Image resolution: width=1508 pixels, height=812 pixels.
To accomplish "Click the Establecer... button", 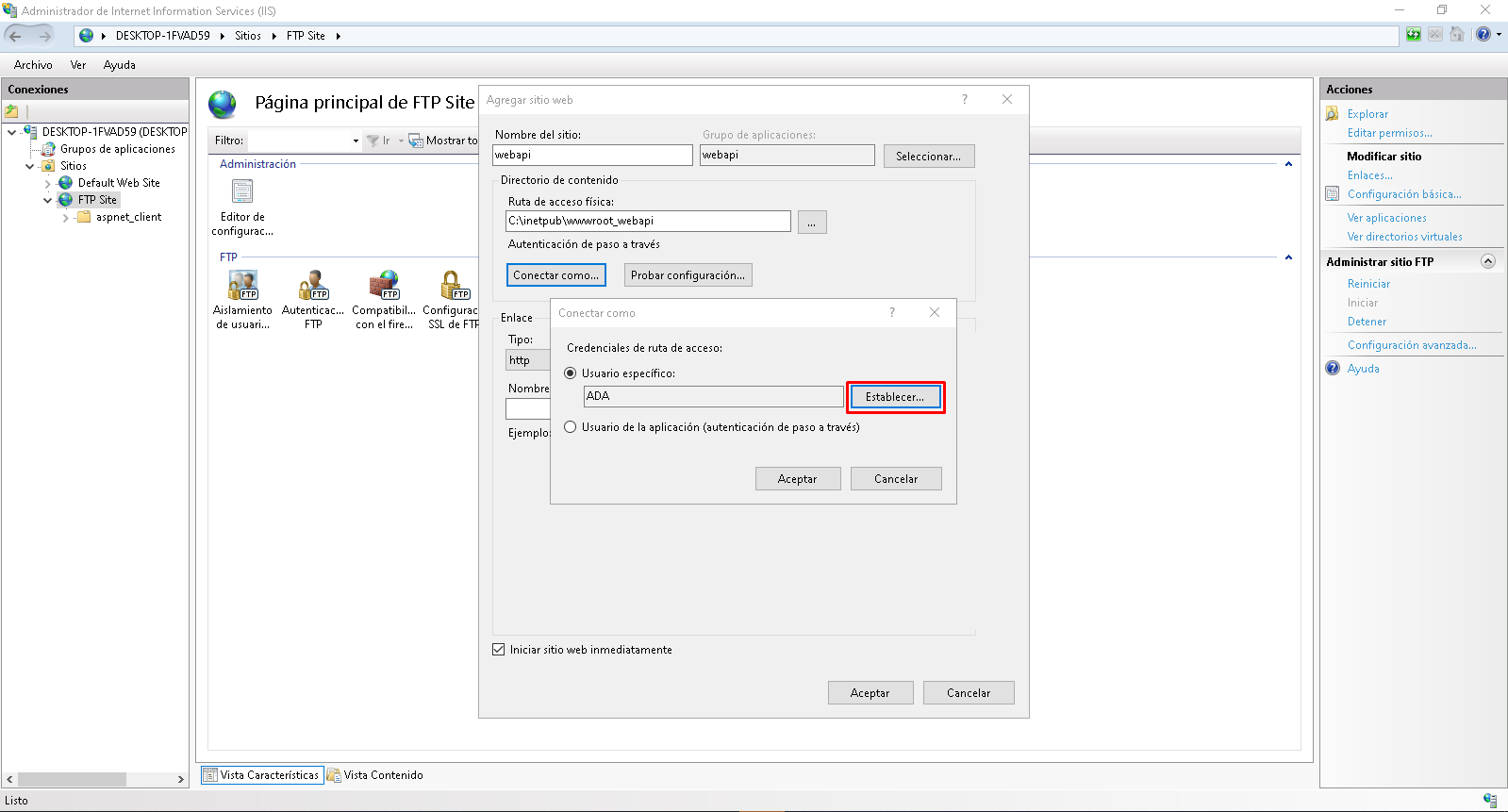I will tap(895, 397).
